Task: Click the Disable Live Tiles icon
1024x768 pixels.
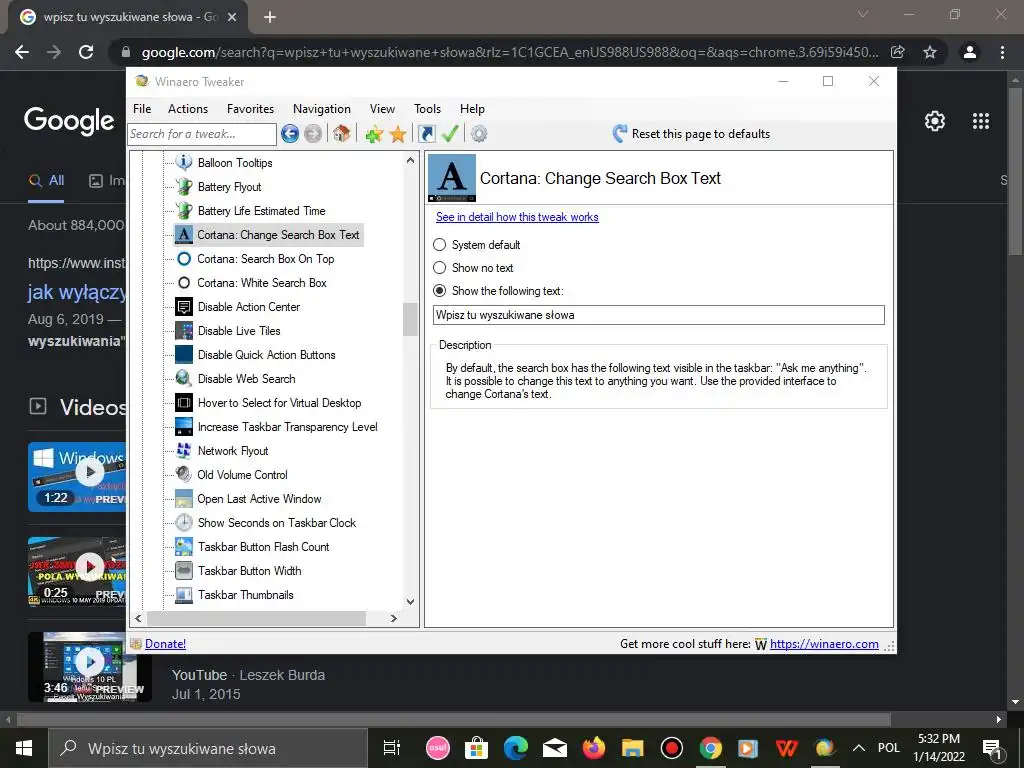Action: click(184, 330)
